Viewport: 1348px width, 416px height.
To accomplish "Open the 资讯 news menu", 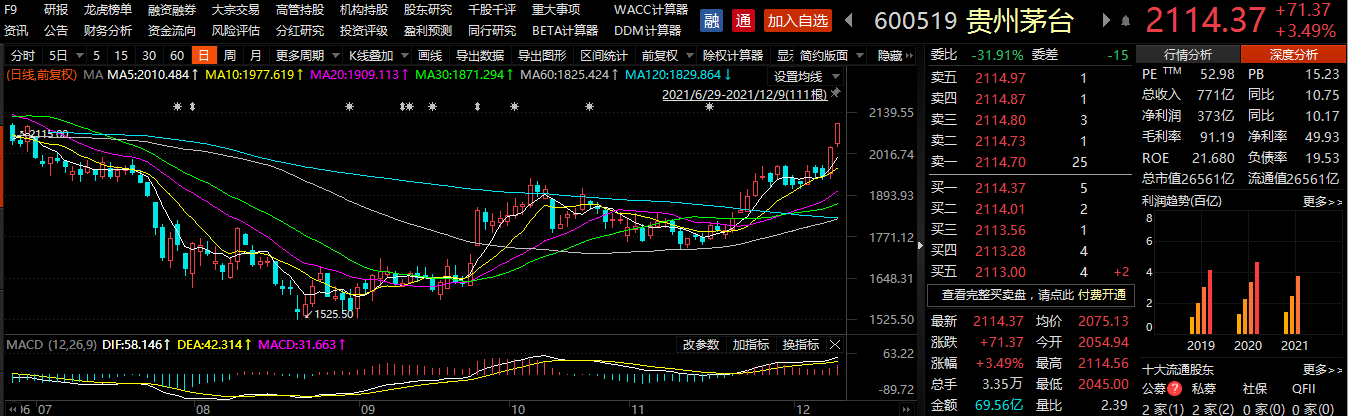I will (x=16, y=30).
